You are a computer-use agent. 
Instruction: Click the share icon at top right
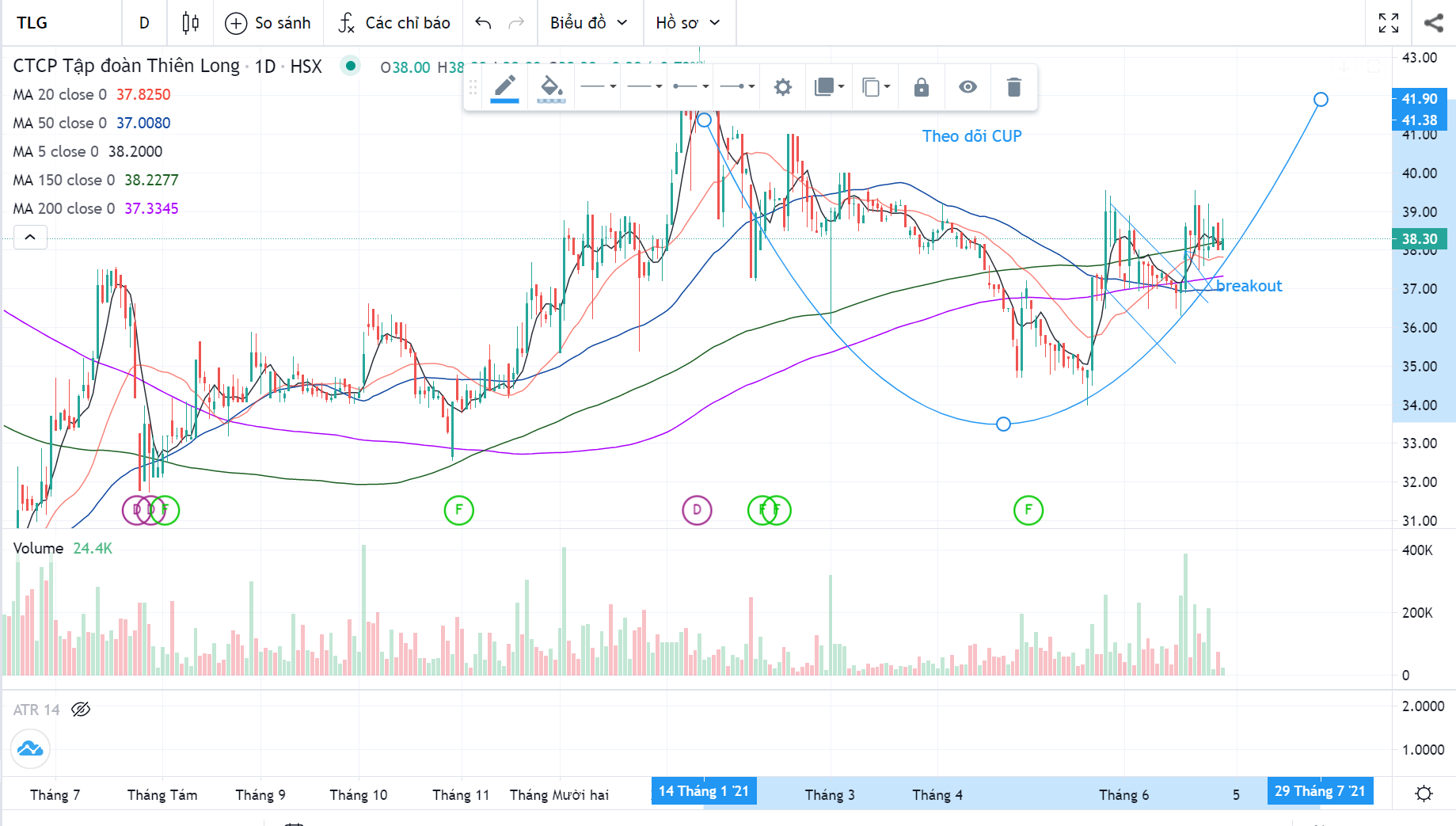click(x=1433, y=23)
